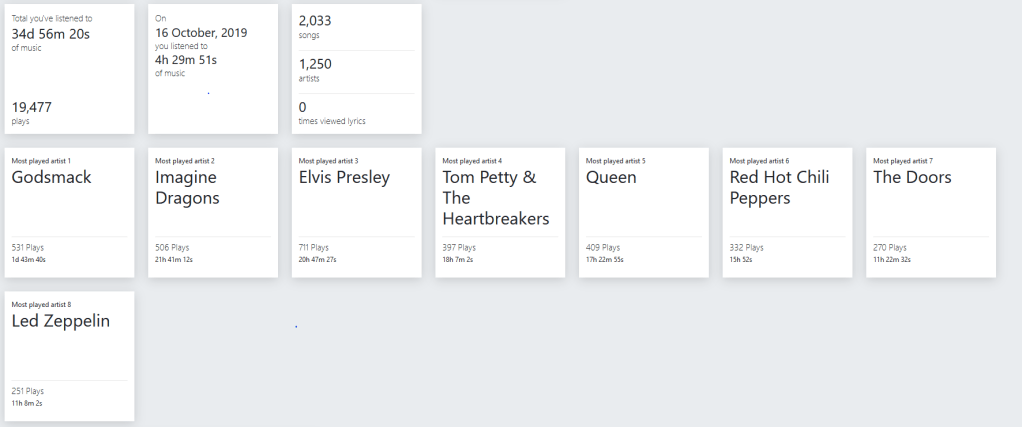1022x427 pixels.
Task: Open the Queen artist card
Action: (643, 212)
